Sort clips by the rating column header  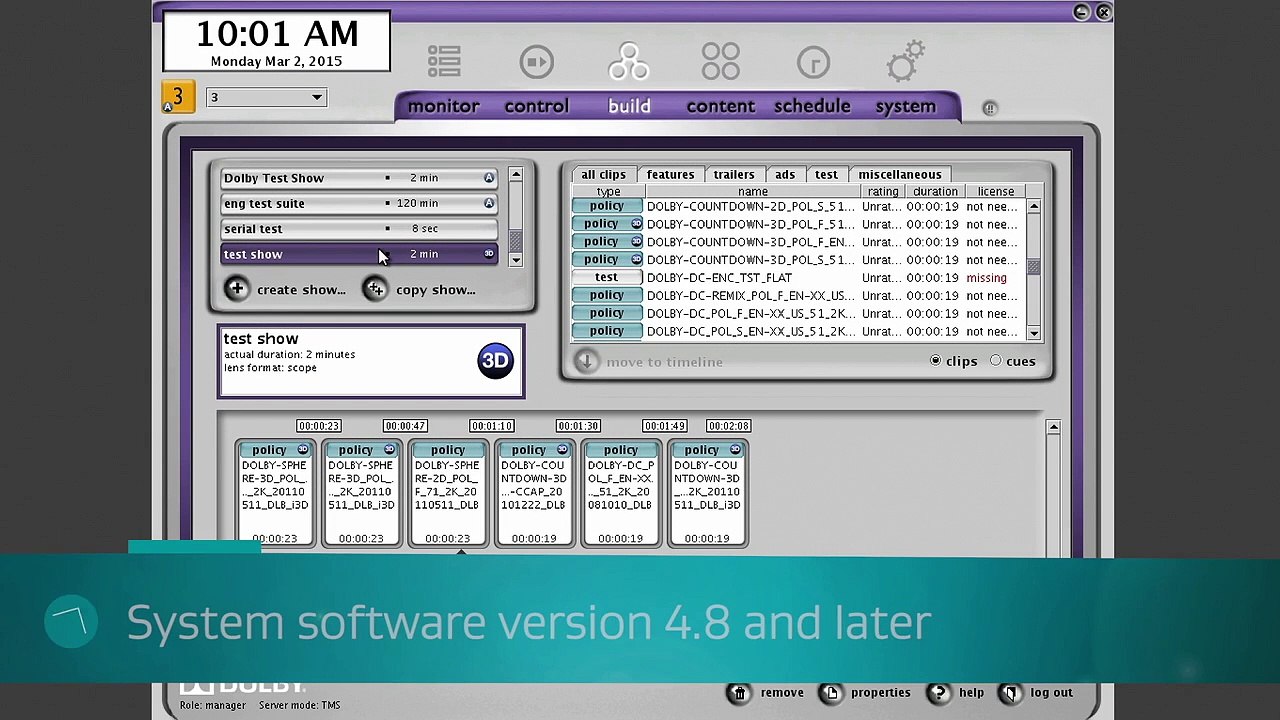tap(883, 191)
